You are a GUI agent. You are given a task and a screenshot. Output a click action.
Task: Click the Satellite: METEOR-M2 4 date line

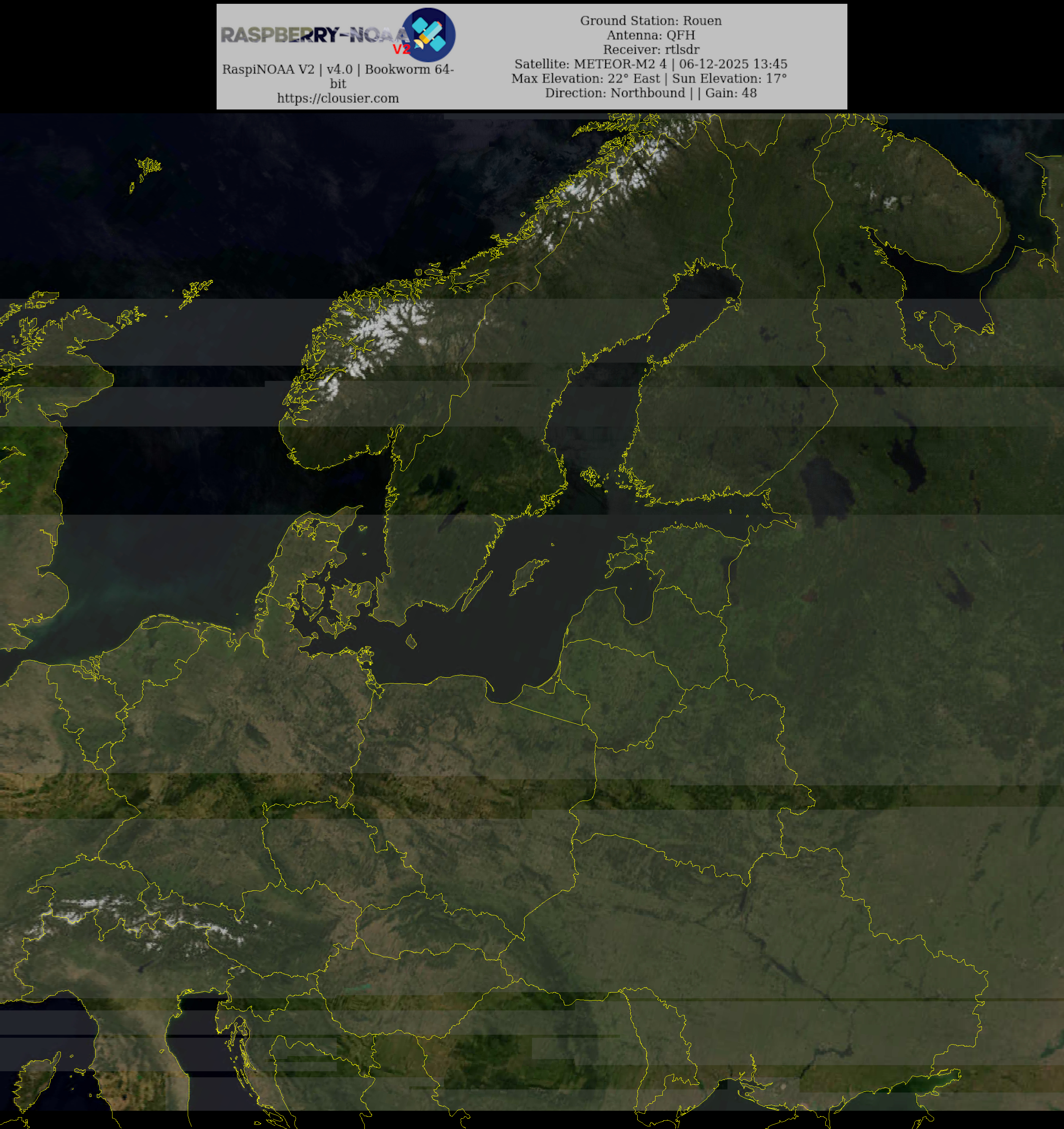point(651,64)
